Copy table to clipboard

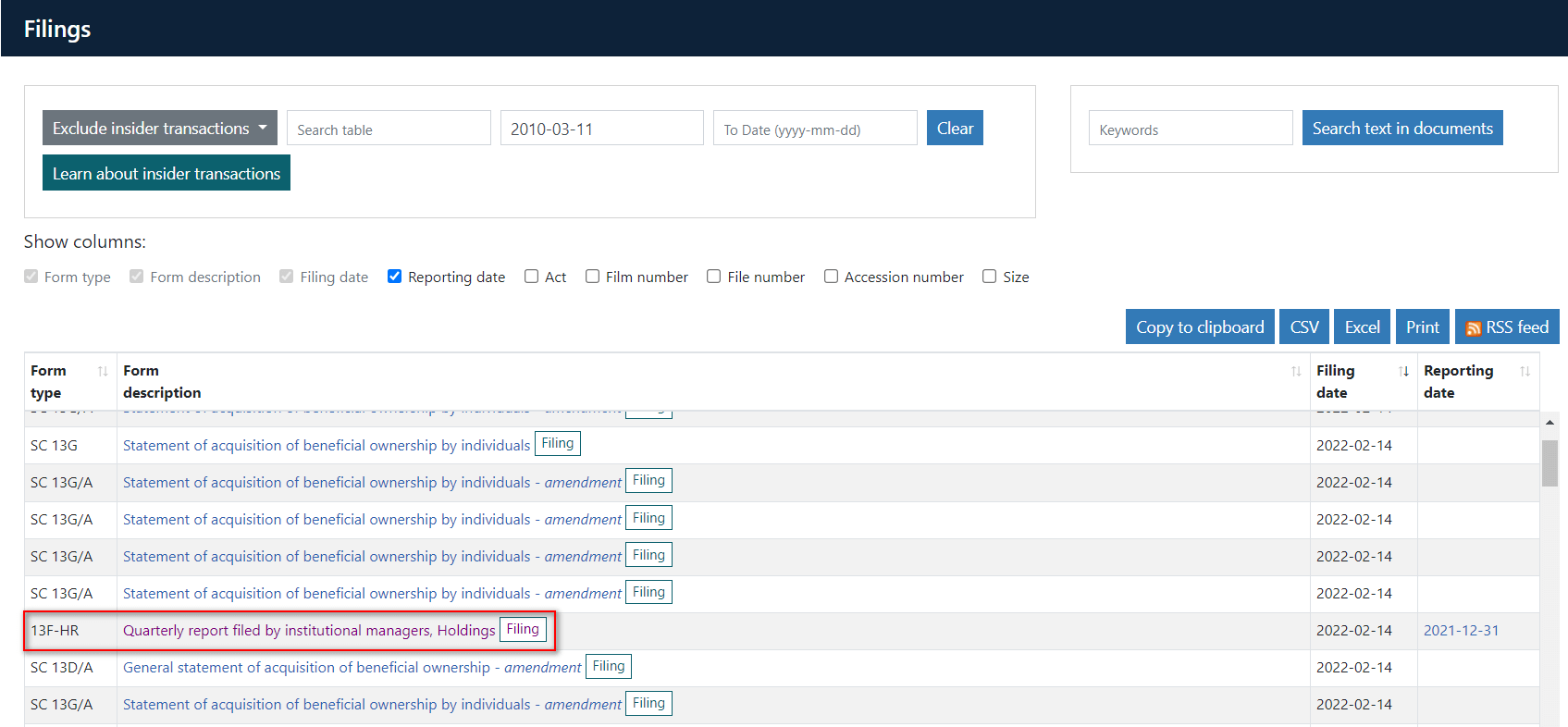(x=1200, y=327)
